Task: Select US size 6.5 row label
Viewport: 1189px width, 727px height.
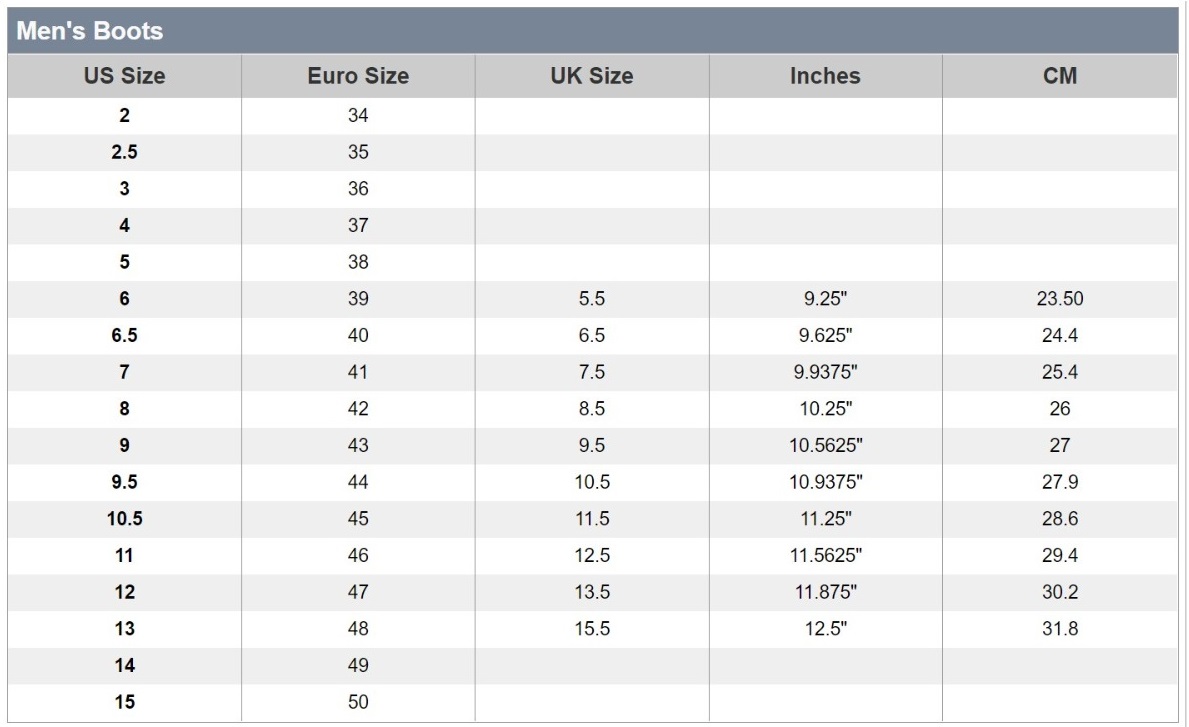Action: tap(124, 336)
